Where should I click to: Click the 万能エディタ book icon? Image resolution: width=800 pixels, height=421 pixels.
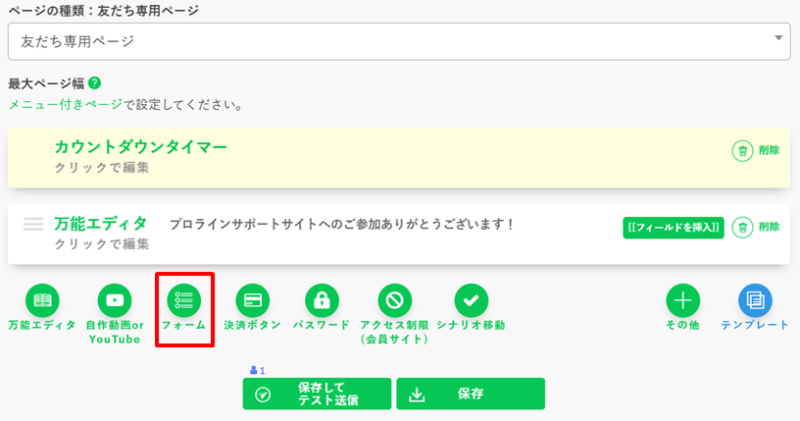tap(41, 300)
